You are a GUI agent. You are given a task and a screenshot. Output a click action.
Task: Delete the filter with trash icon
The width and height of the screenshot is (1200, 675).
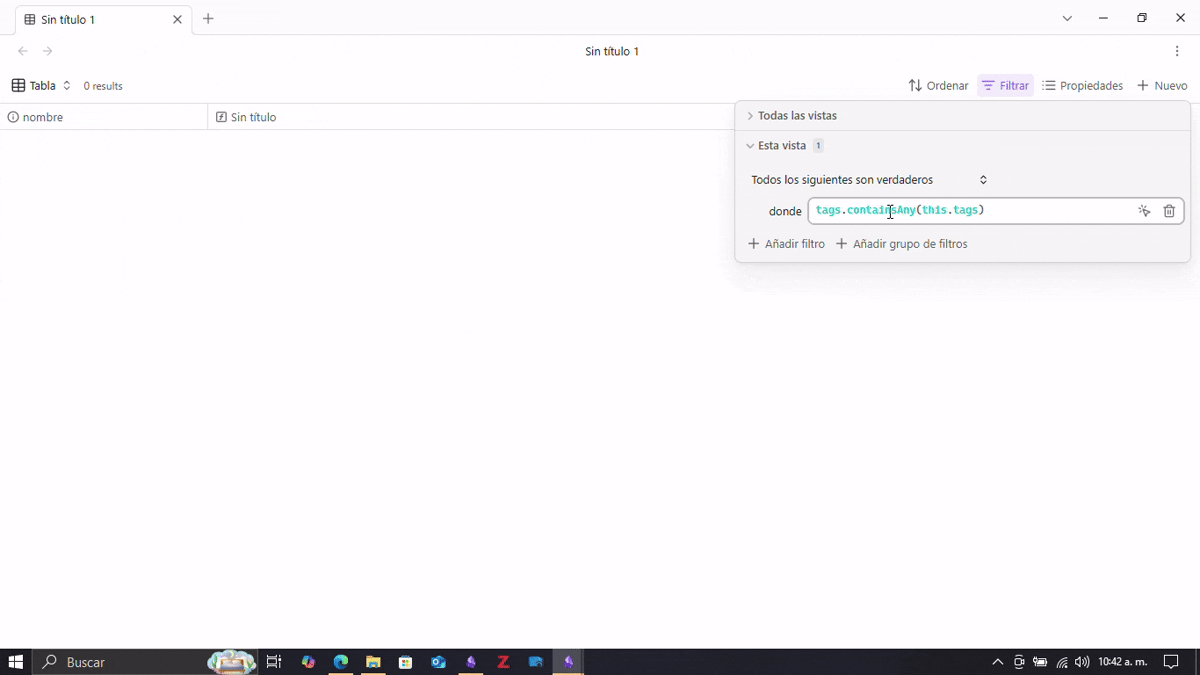1169,211
